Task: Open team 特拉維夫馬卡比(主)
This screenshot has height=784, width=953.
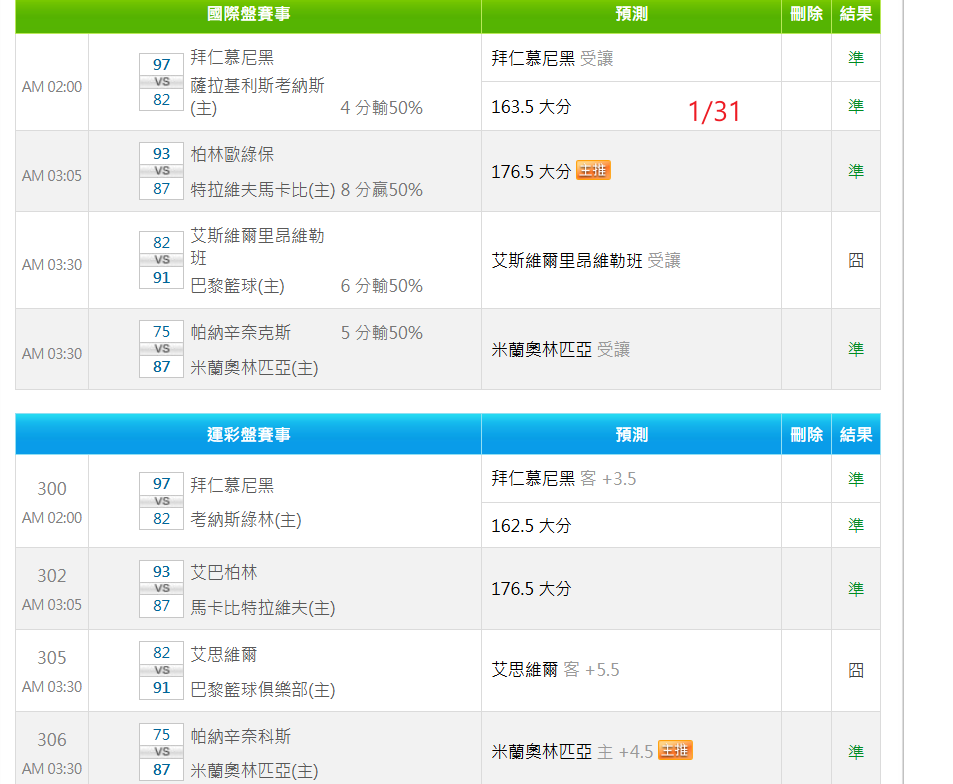Action: tap(263, 190)
